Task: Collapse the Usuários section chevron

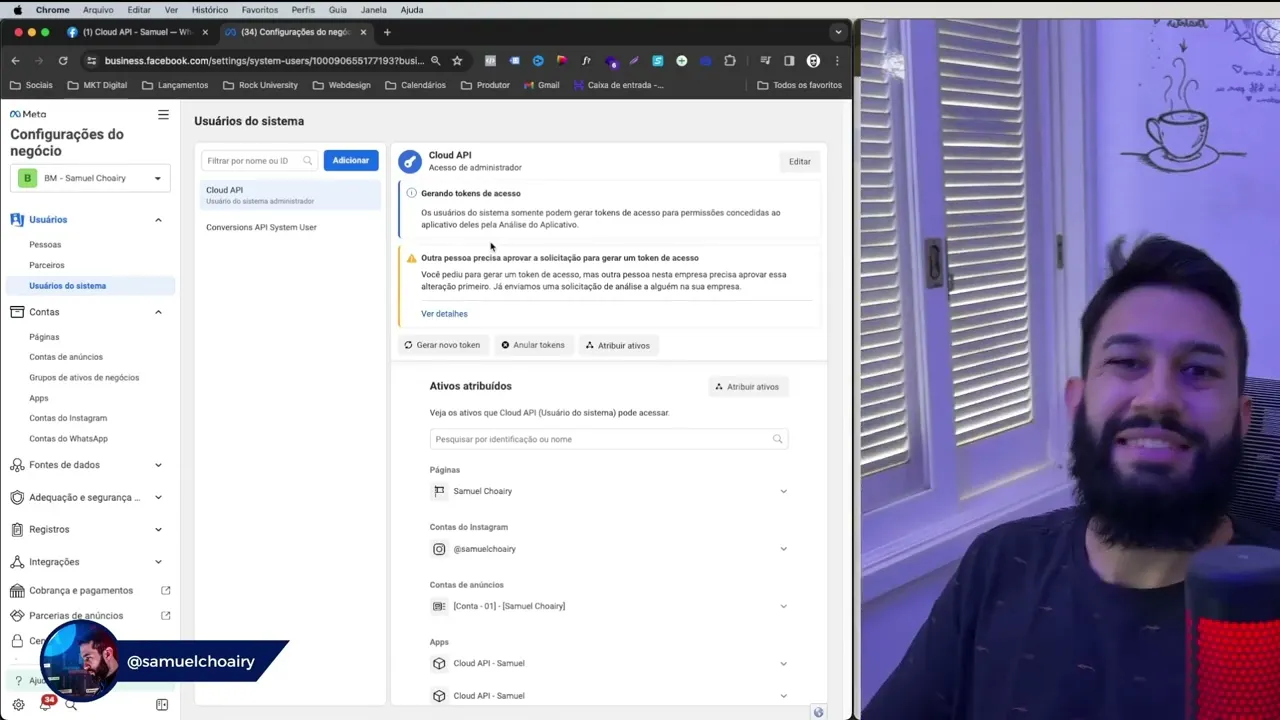Action: pos(158,219)
